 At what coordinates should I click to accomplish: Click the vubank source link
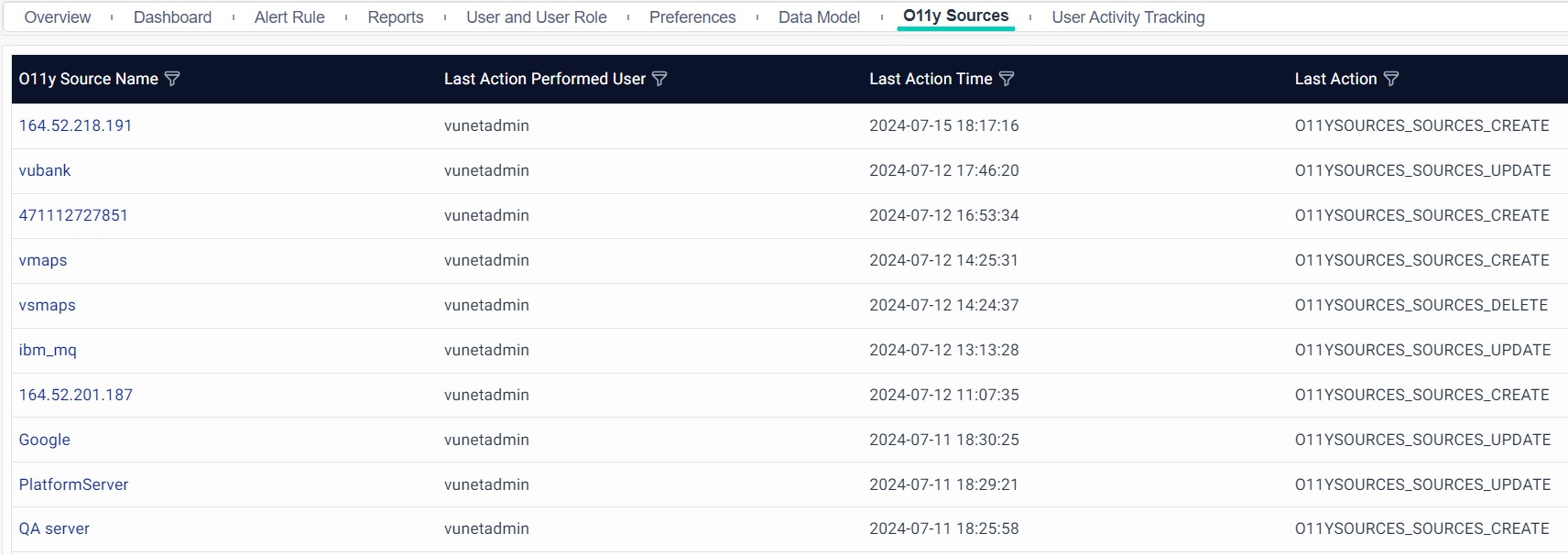pos(45,170)
